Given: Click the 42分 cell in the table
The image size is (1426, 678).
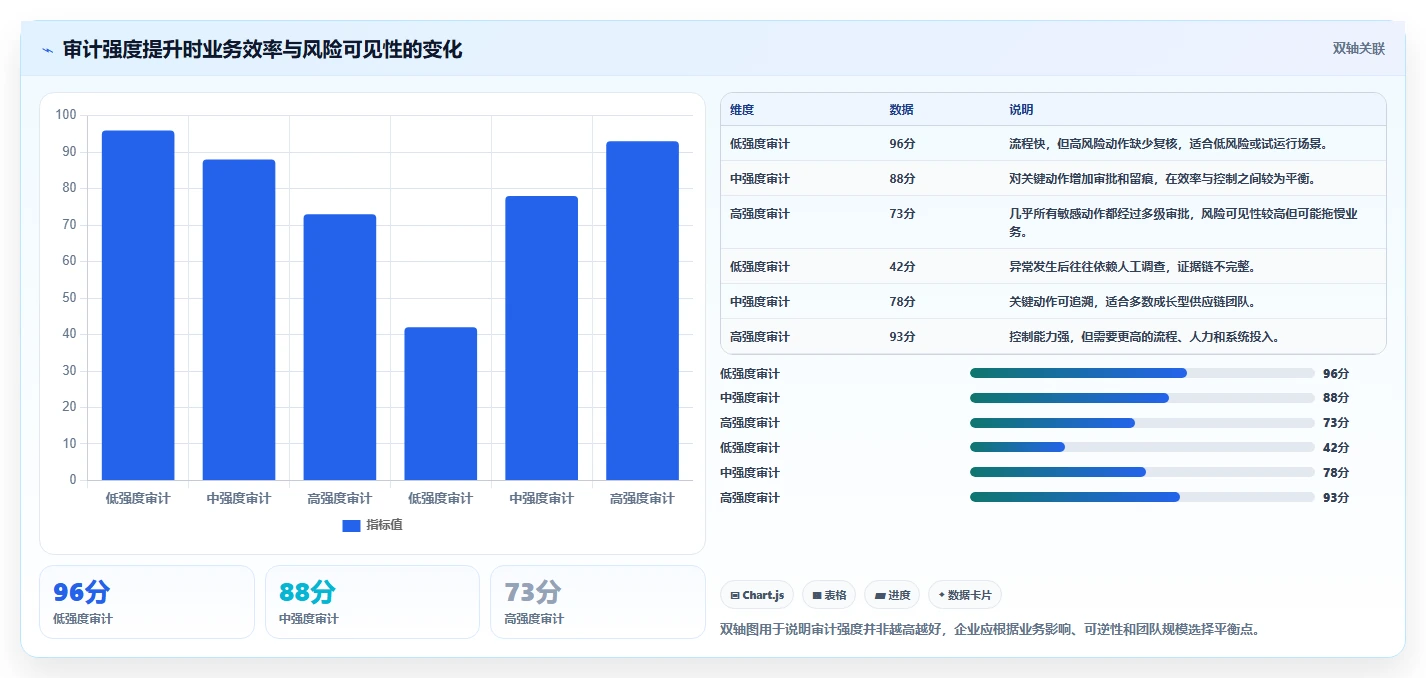Looking at the screenshot, I should [x=902, y=267].
